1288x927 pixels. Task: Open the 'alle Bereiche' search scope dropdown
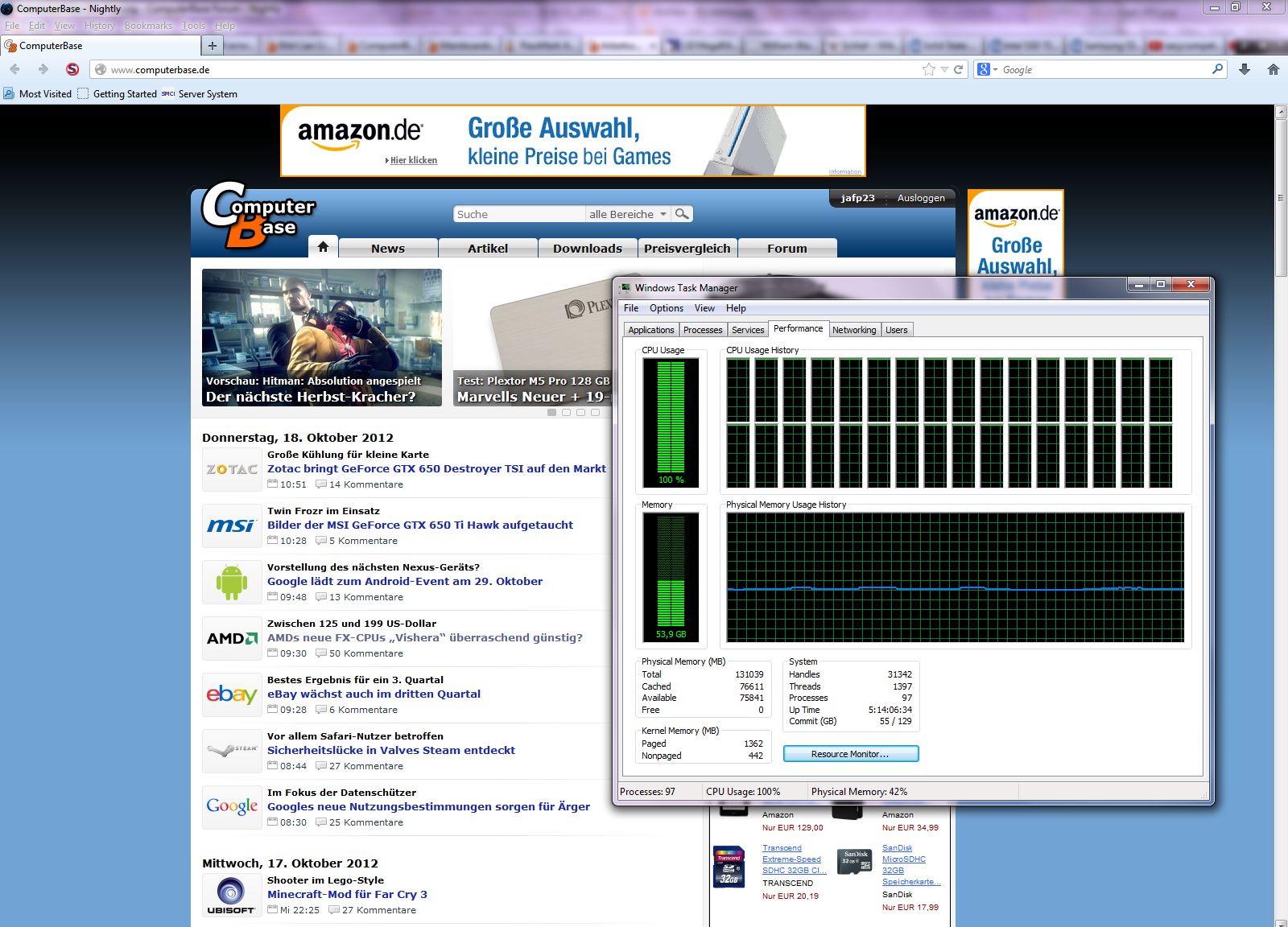[628, 214]
